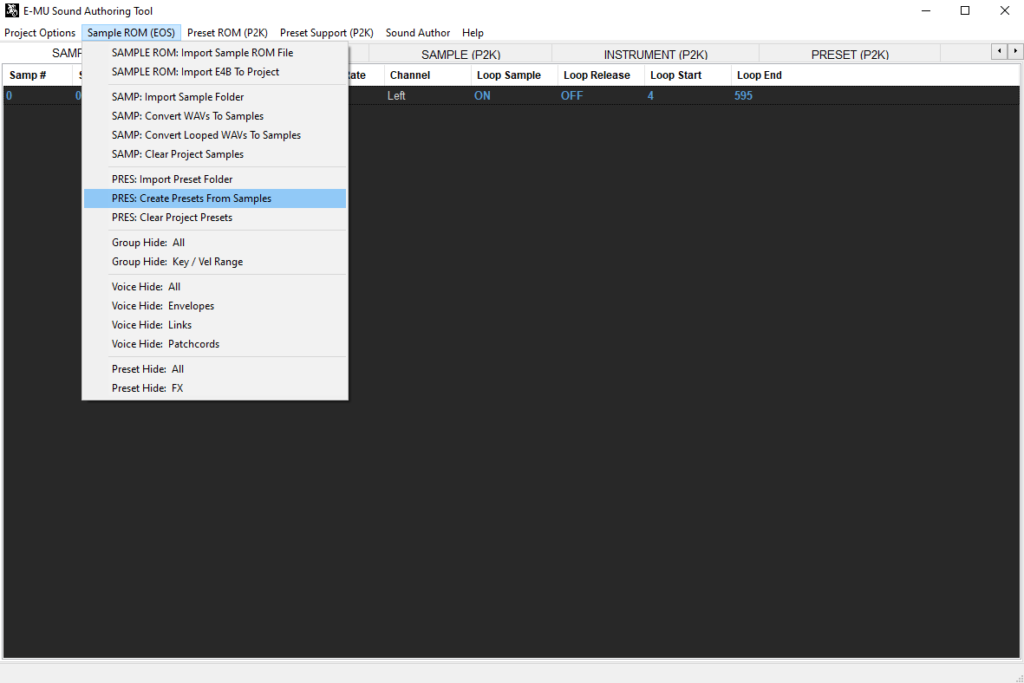Click the Channel column header

[x=428, y=75]
